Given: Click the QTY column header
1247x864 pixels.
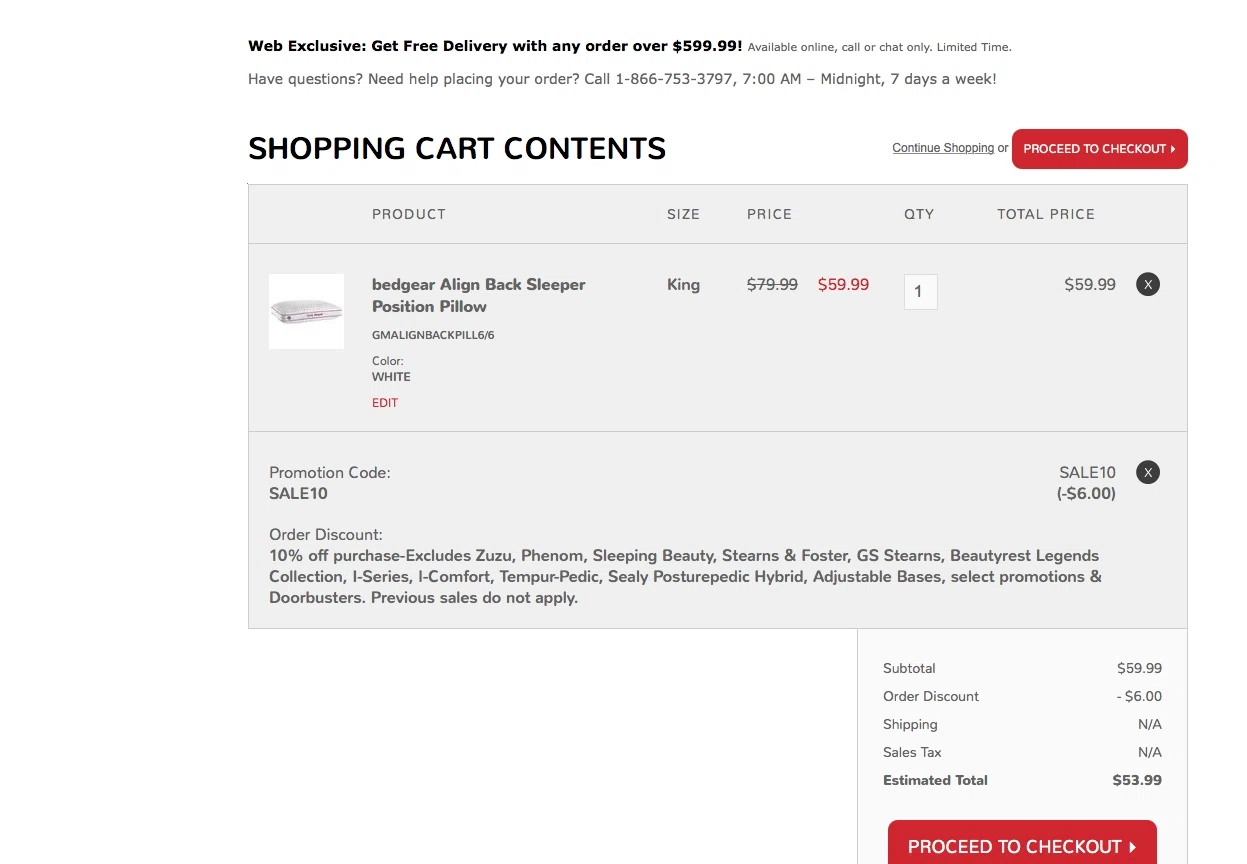Looking at the screenshot, I should point(919,214).
